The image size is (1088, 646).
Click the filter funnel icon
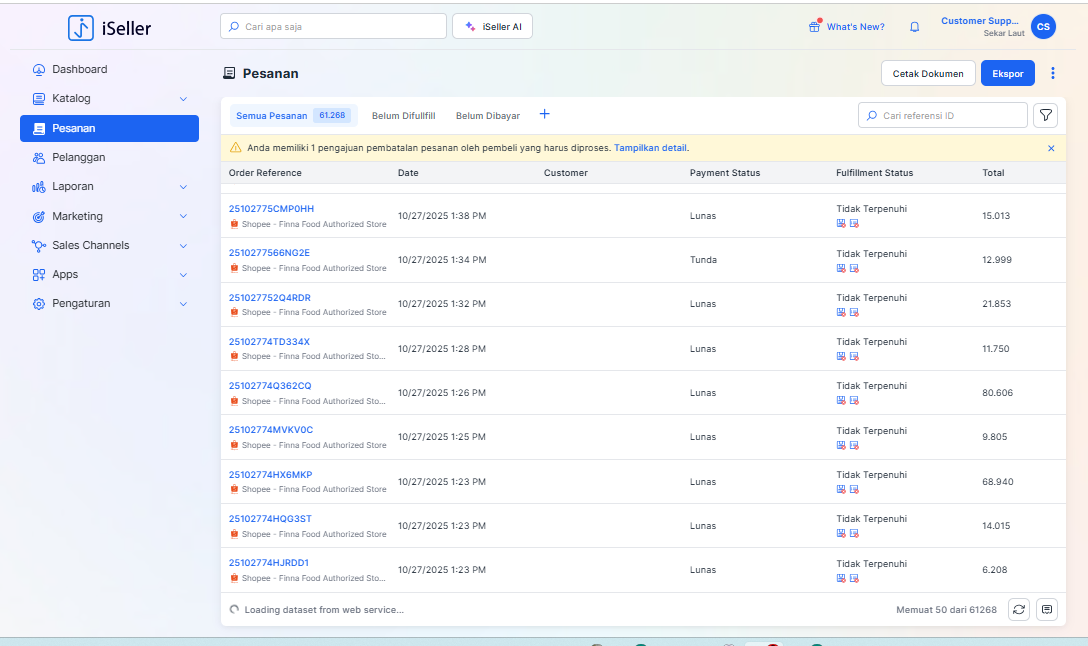[1044, 116]
